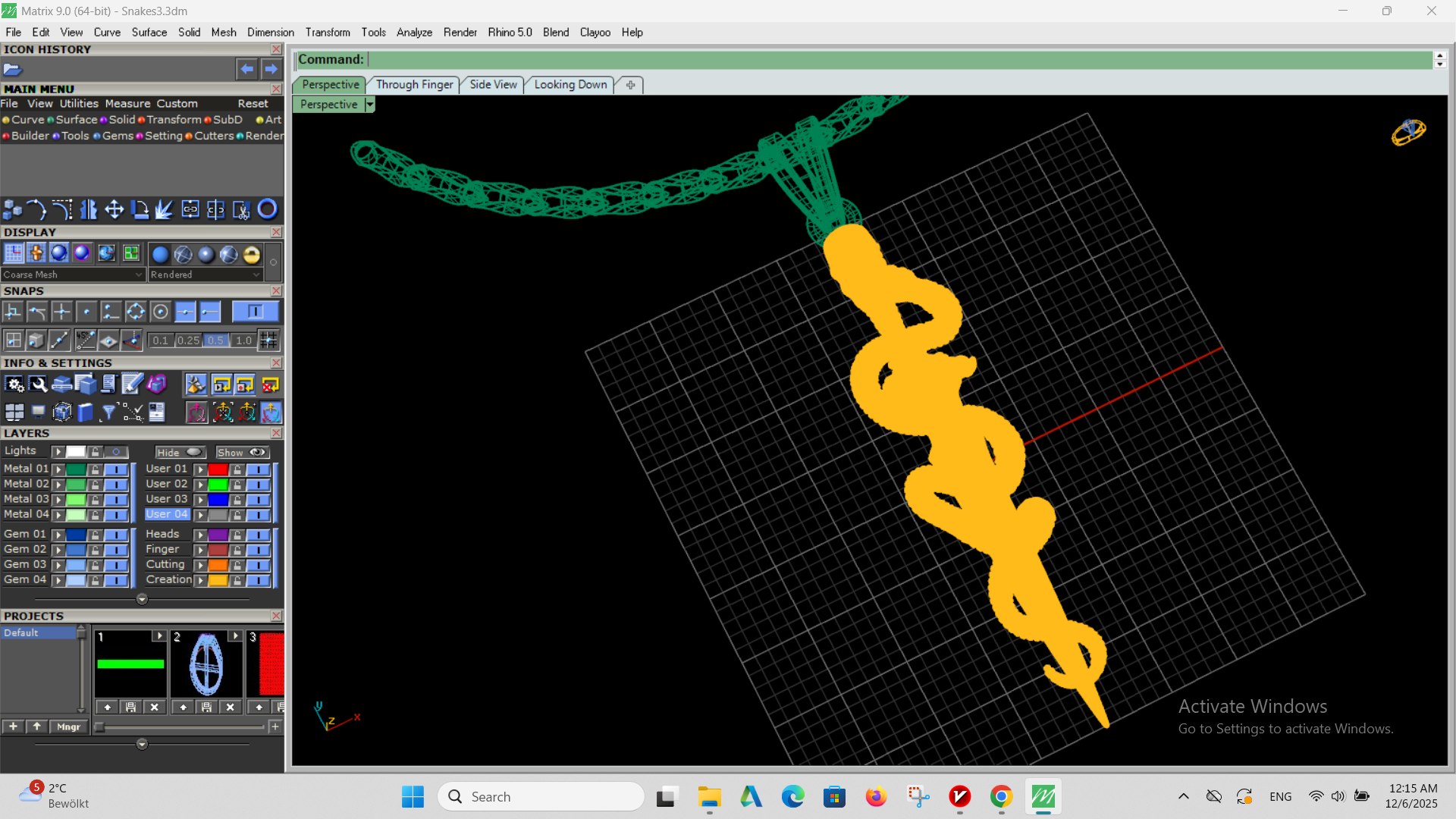Open the Clayoo menu
1456x819 pixels.
[595, 33]
